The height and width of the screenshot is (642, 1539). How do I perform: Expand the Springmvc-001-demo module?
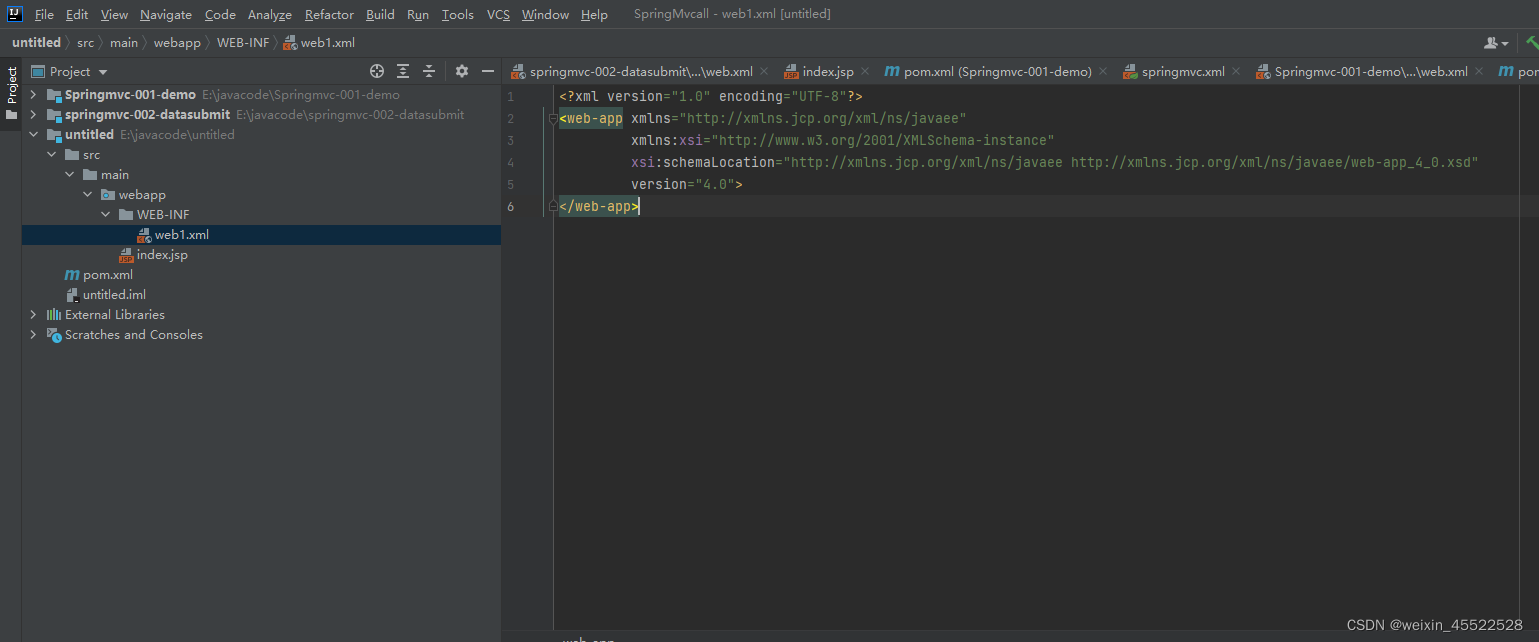click(33, 95)
